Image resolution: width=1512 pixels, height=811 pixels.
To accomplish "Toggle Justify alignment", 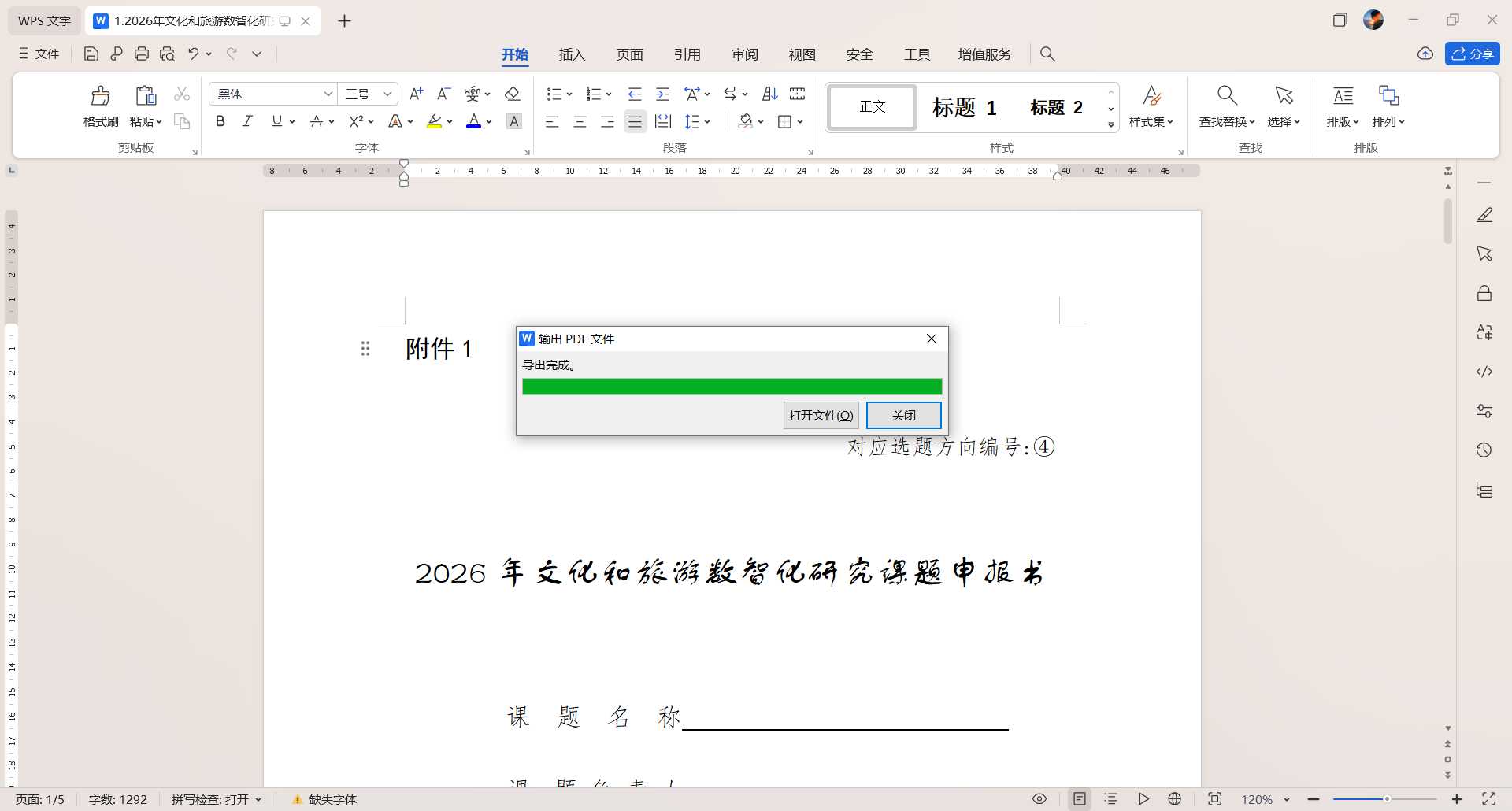I will 635,121.
